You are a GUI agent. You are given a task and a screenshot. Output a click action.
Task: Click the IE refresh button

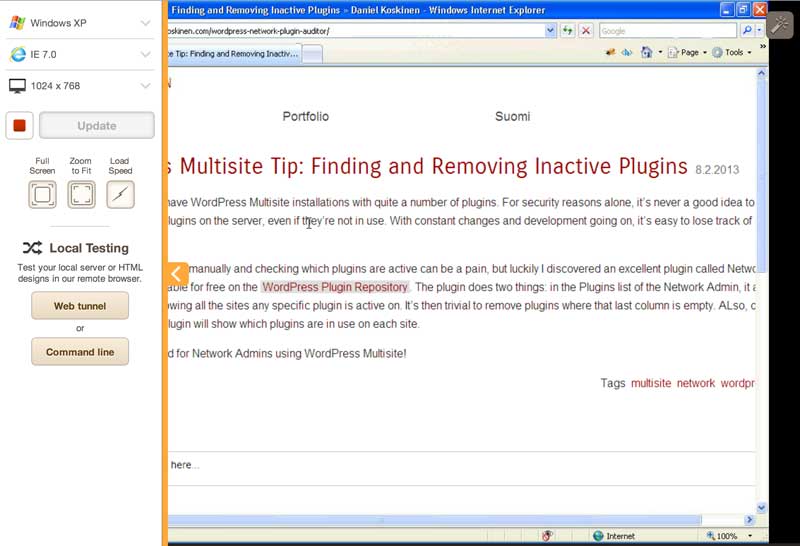[x=568, y=31]
